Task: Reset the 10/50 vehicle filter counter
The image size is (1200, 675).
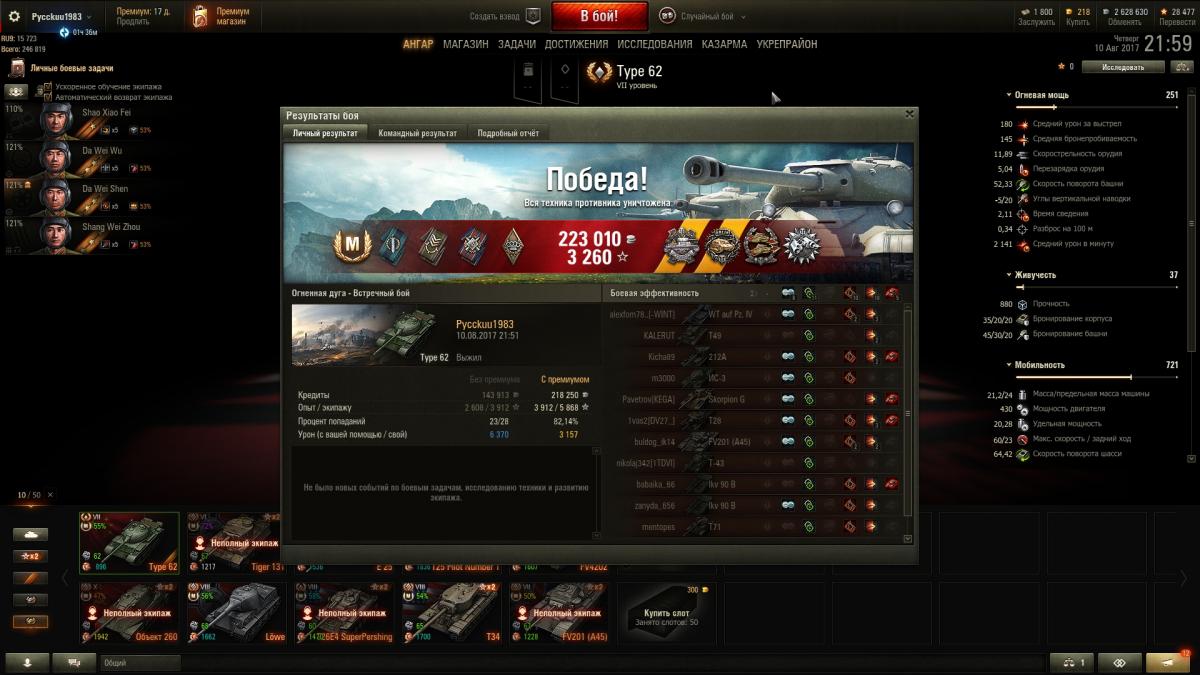Action: (x=51, y=495)
